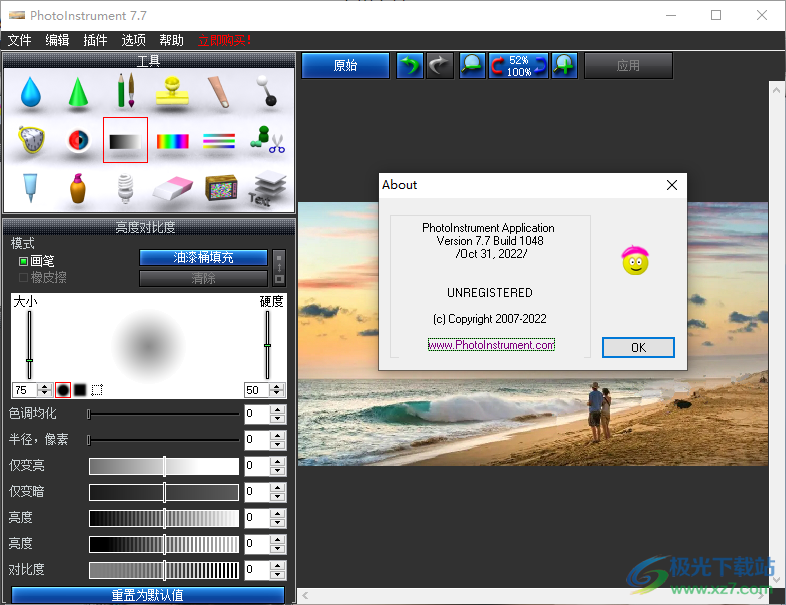Click the zoom in magnifier
Screen dimensions: 786x605
564,66
